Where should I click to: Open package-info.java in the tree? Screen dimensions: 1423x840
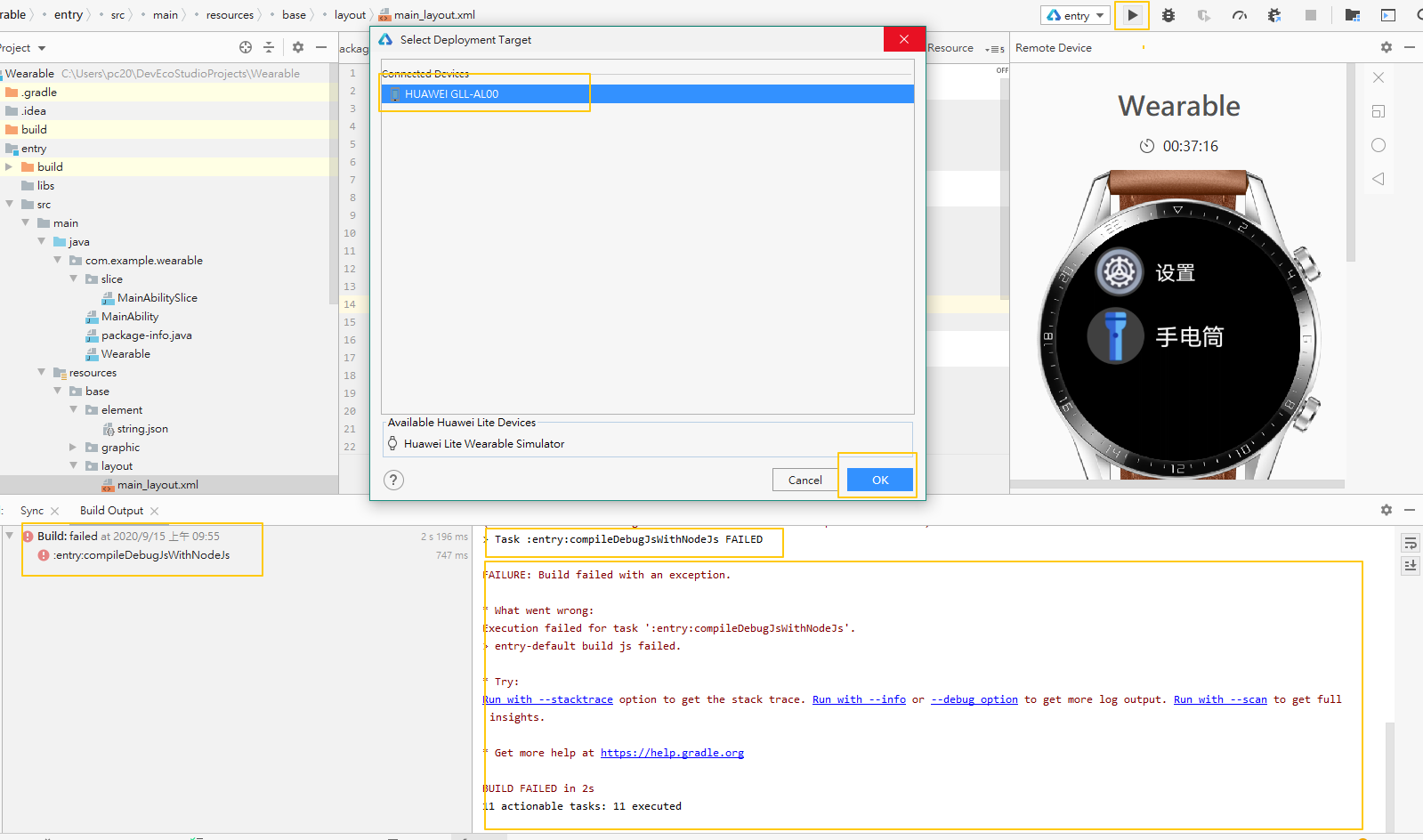(x=146, y=335)
